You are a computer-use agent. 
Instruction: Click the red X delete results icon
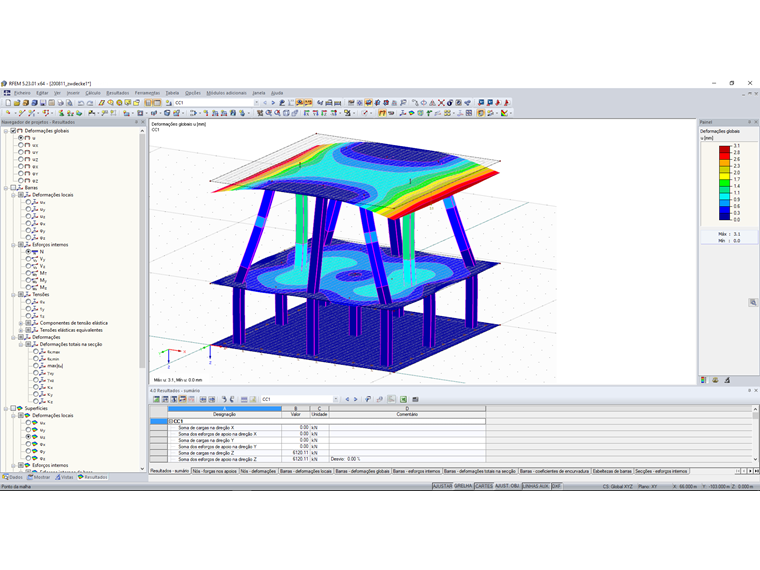[x=441, y=103]
